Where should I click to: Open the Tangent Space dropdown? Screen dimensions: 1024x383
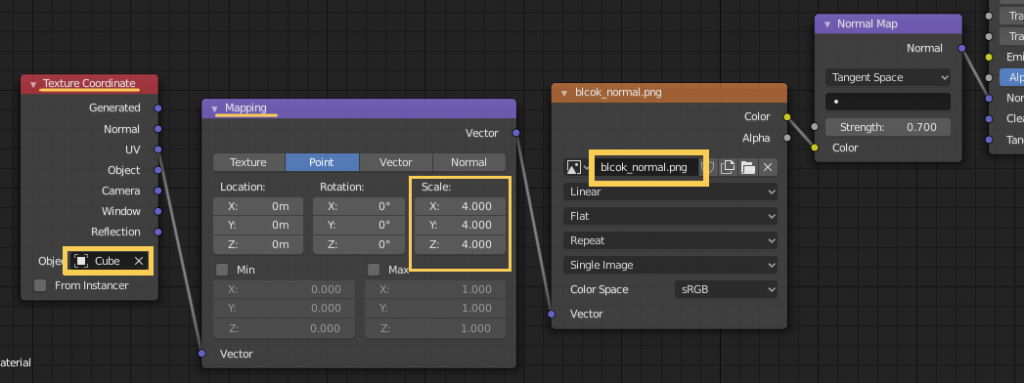coord(888,78)
